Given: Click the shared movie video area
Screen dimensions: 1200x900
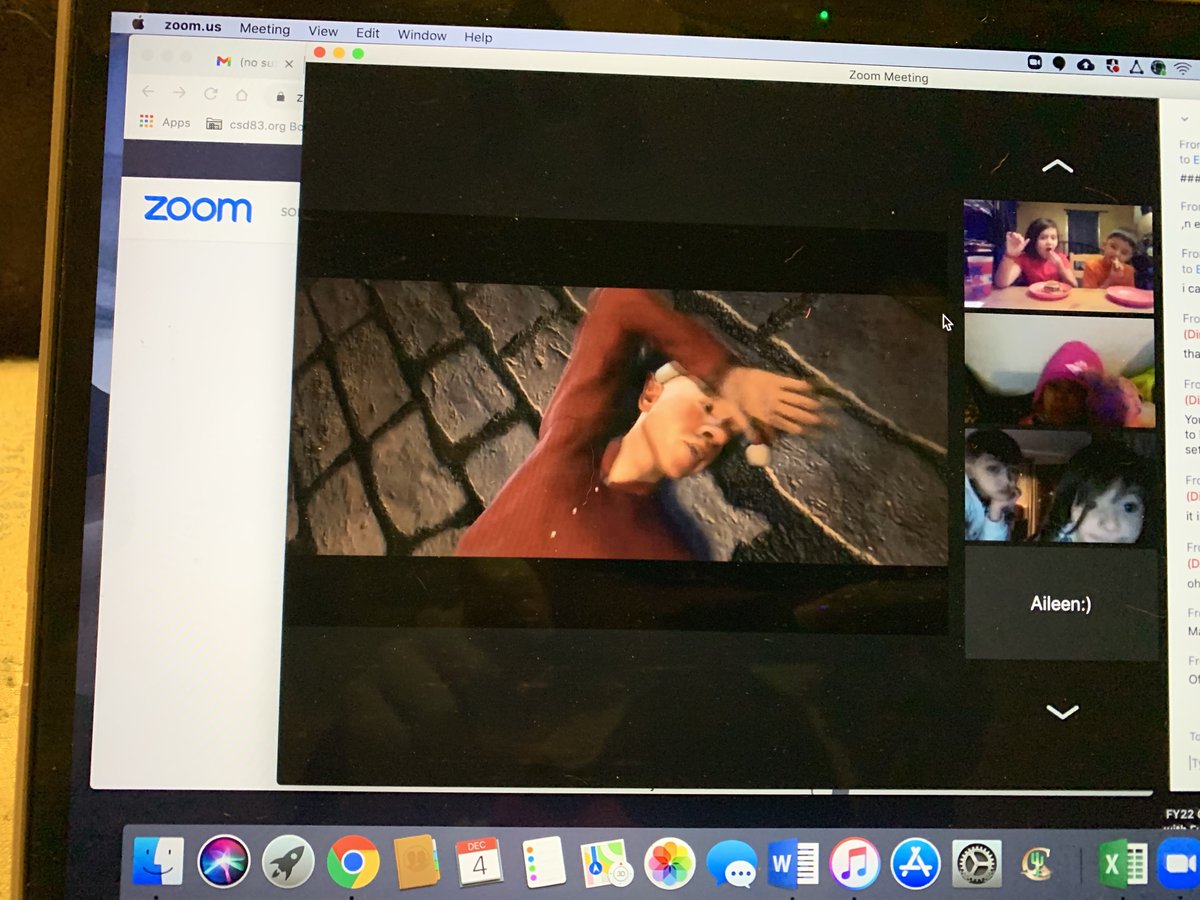Looking at the screenshot, I should pyautogui.click(x=618, y=420).
